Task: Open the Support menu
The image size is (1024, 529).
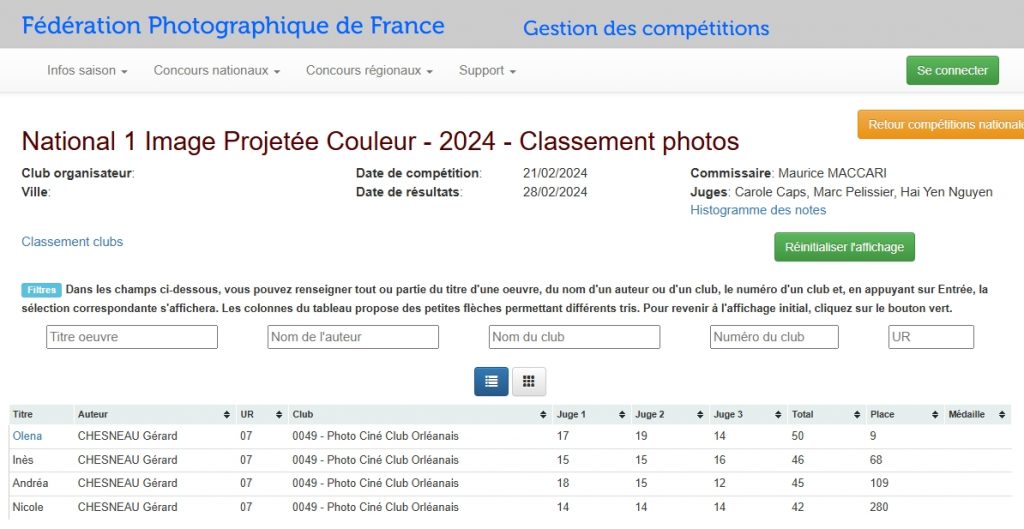Action: point(487,71)
